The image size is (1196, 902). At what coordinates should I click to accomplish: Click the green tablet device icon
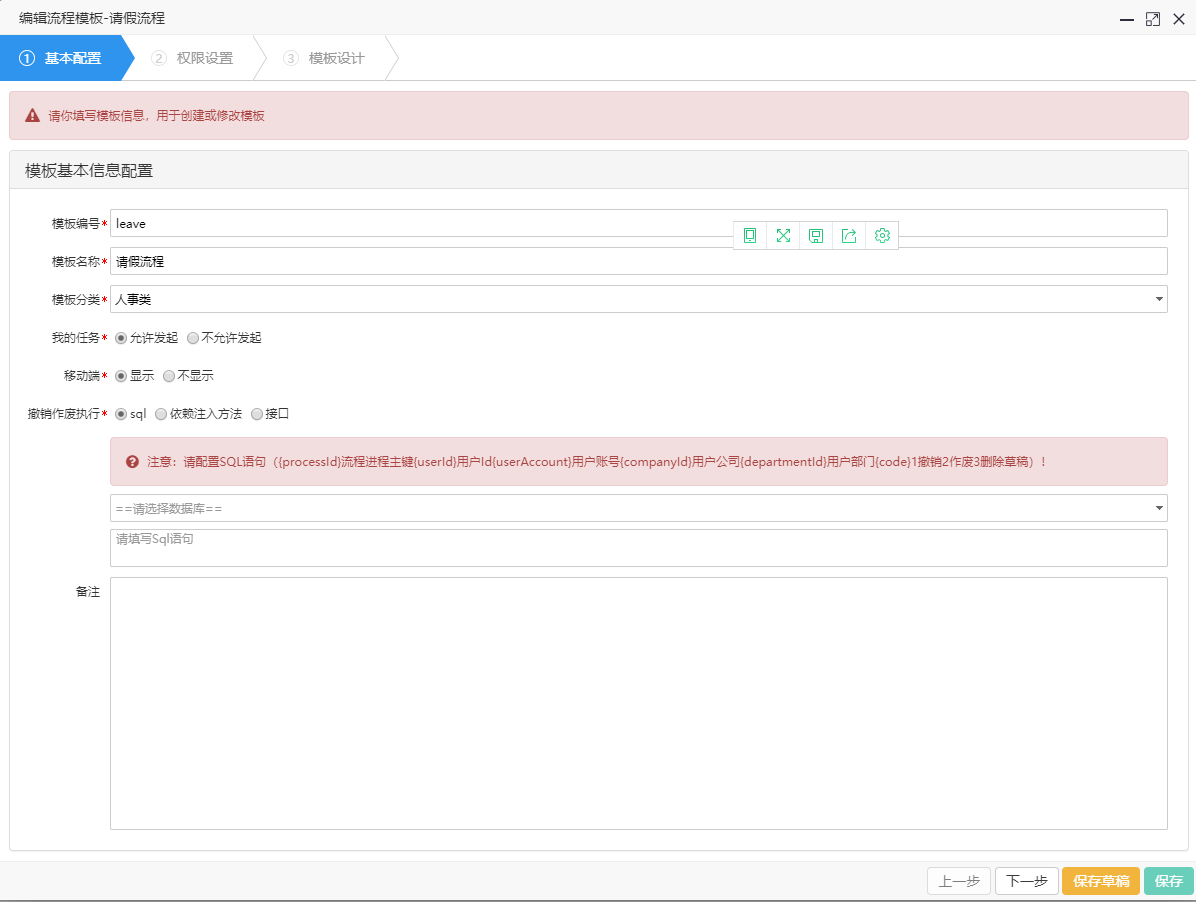click(x=750, y=236)
